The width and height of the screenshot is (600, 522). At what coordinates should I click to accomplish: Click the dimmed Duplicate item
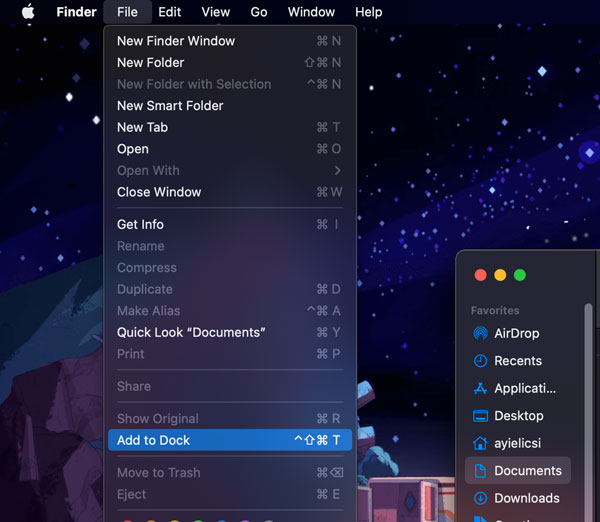[230, 289]
